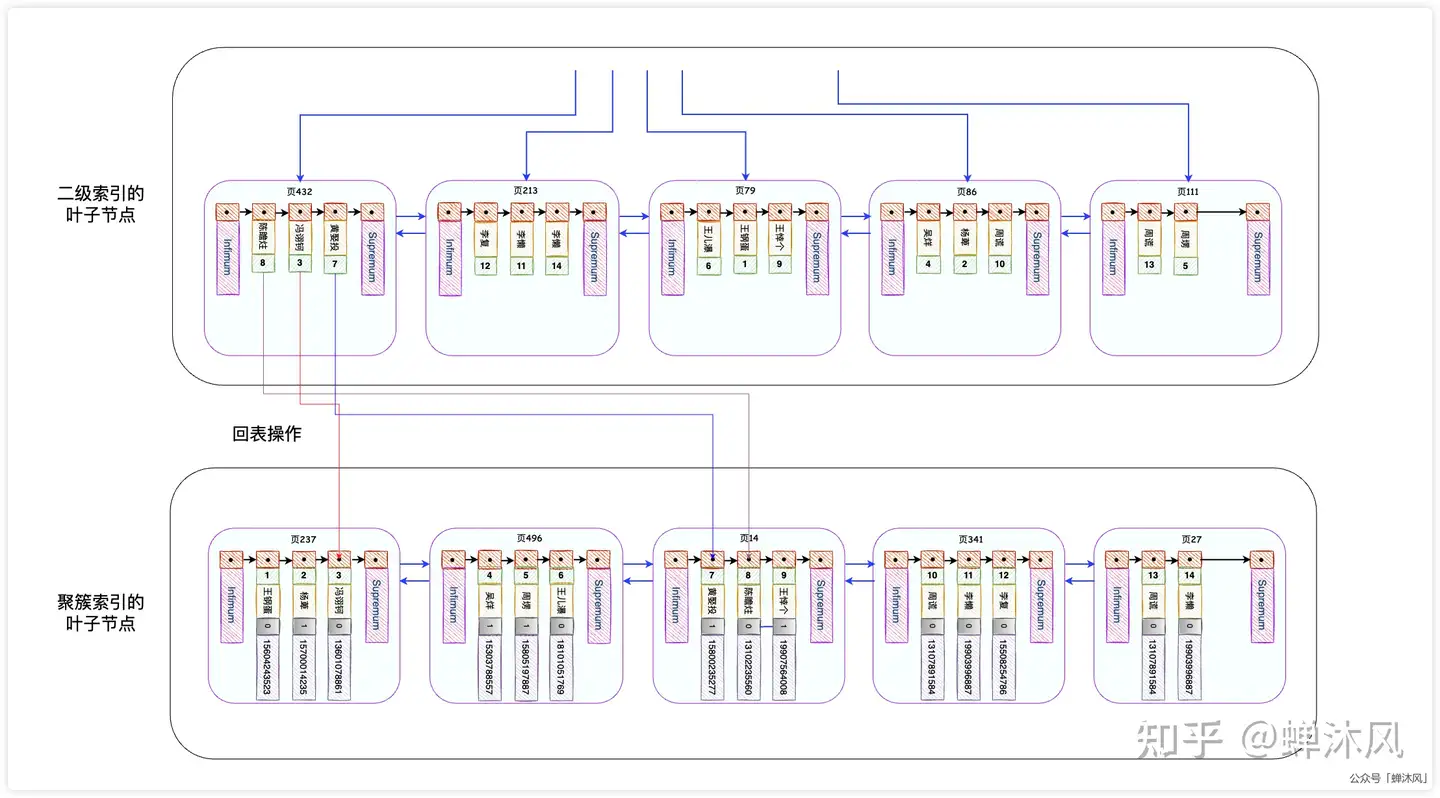Image resolution: width=1440 pixels, height=798 pixels.
Task: Click id cell 12 in 页213
Action: tap(486, 266)
